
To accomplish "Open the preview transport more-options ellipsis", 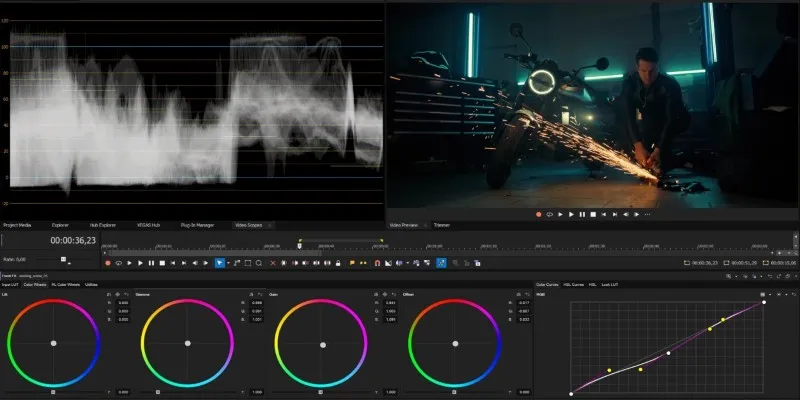I will pos(647,215).
